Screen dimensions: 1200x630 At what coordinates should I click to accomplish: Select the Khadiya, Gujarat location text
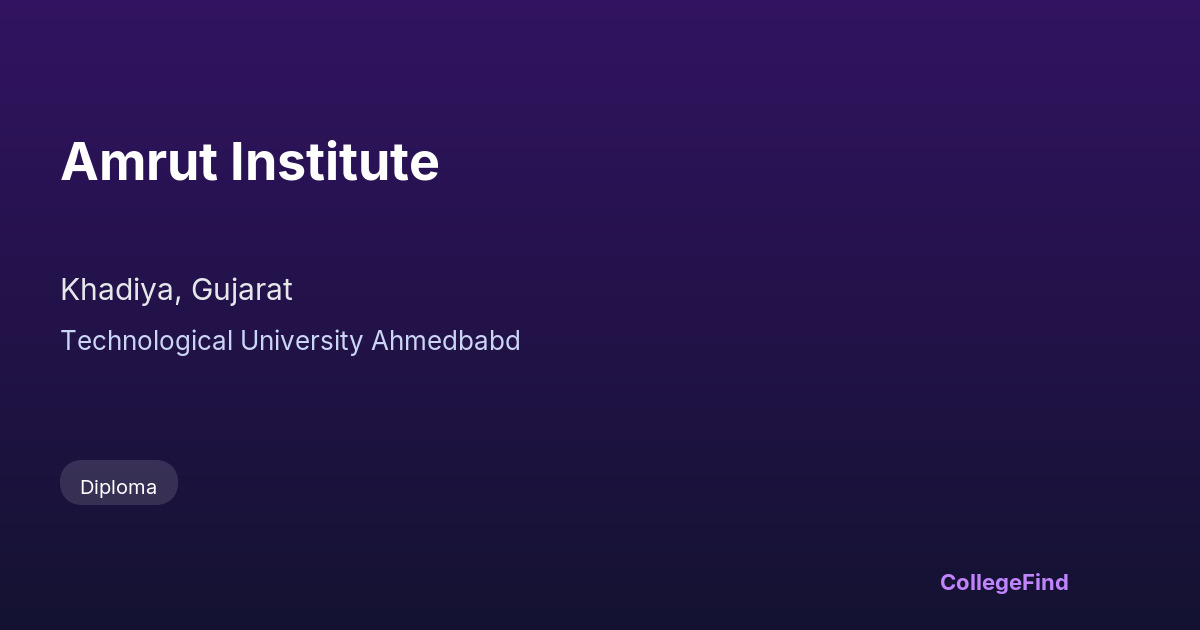click(176, 290)
